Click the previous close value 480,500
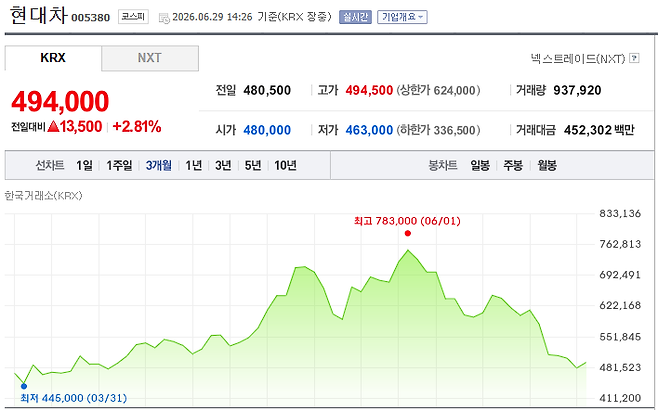 (x=267, y=90)
